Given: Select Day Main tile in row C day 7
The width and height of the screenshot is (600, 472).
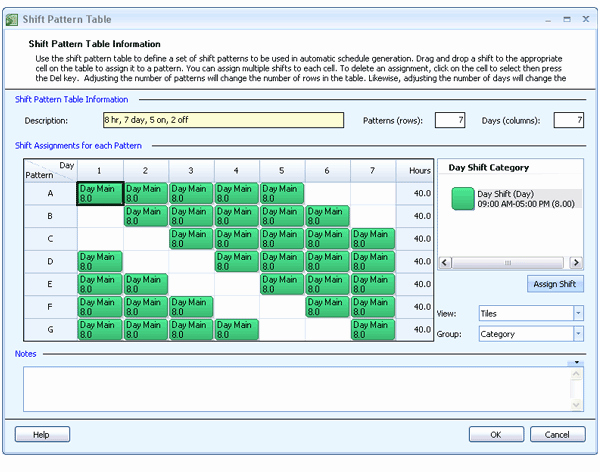Looking at the screenshot, I should [x=373, y=238].
